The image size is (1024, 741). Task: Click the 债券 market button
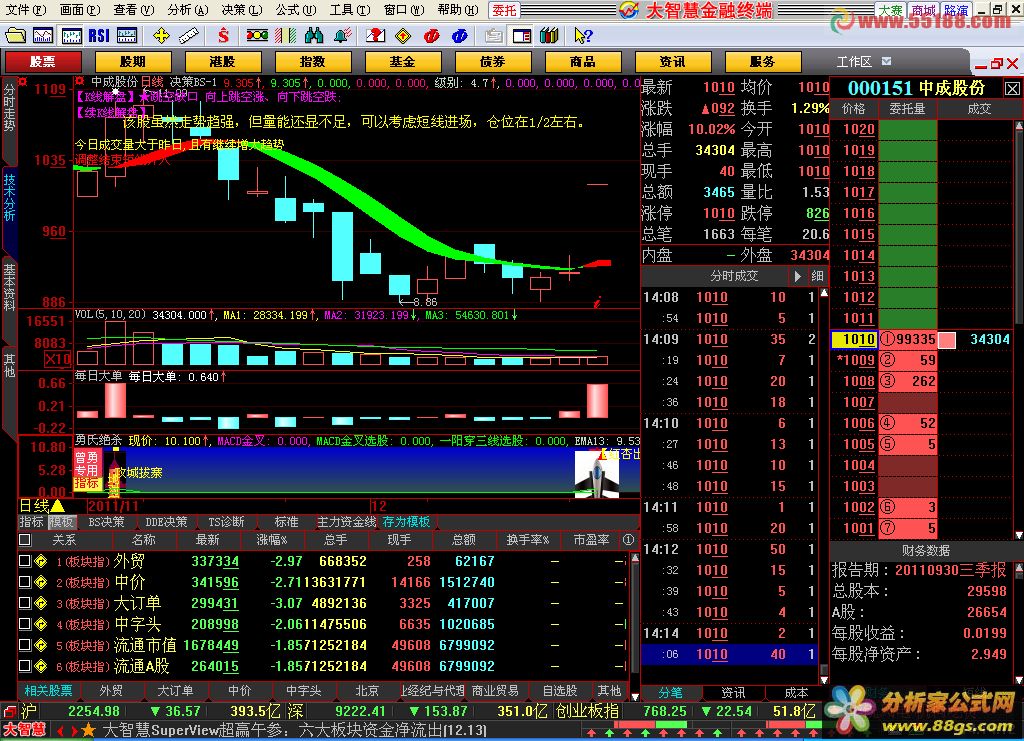tap(492, 61)
